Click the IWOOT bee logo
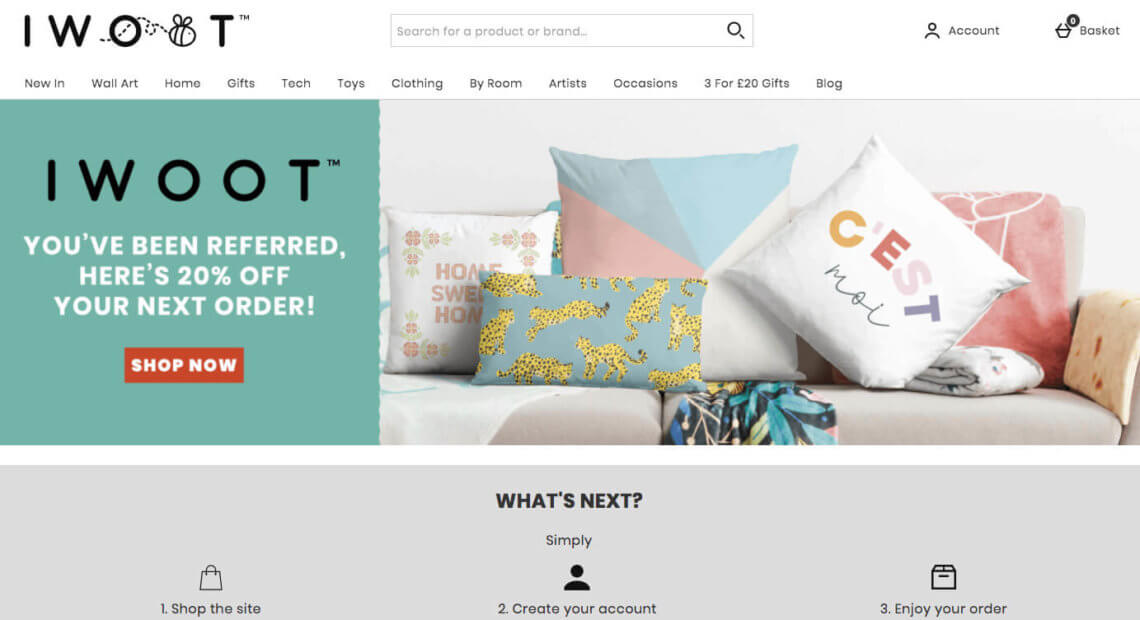Screen dimensions: 1140x620 pos(137,31)
